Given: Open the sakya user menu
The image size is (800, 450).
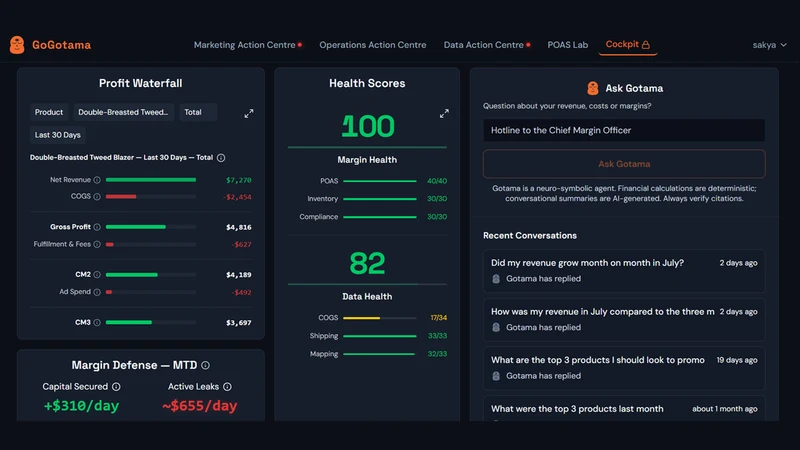Looking at the screenshot, I should [x=769, y=45].
